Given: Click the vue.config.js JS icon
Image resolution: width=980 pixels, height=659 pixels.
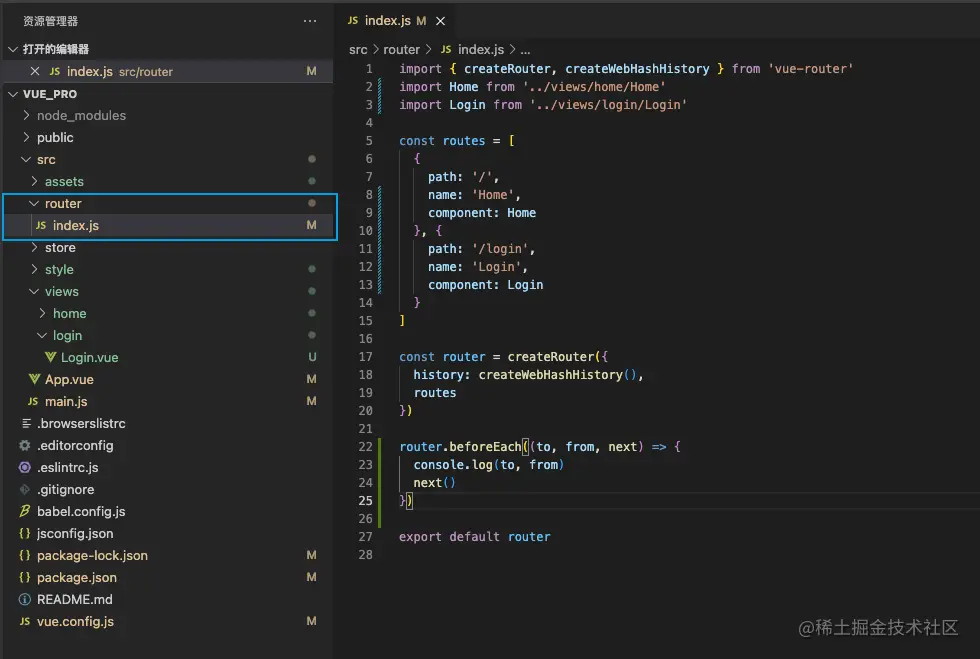Looking at the screenshot, I should click(x=25, y=621).
